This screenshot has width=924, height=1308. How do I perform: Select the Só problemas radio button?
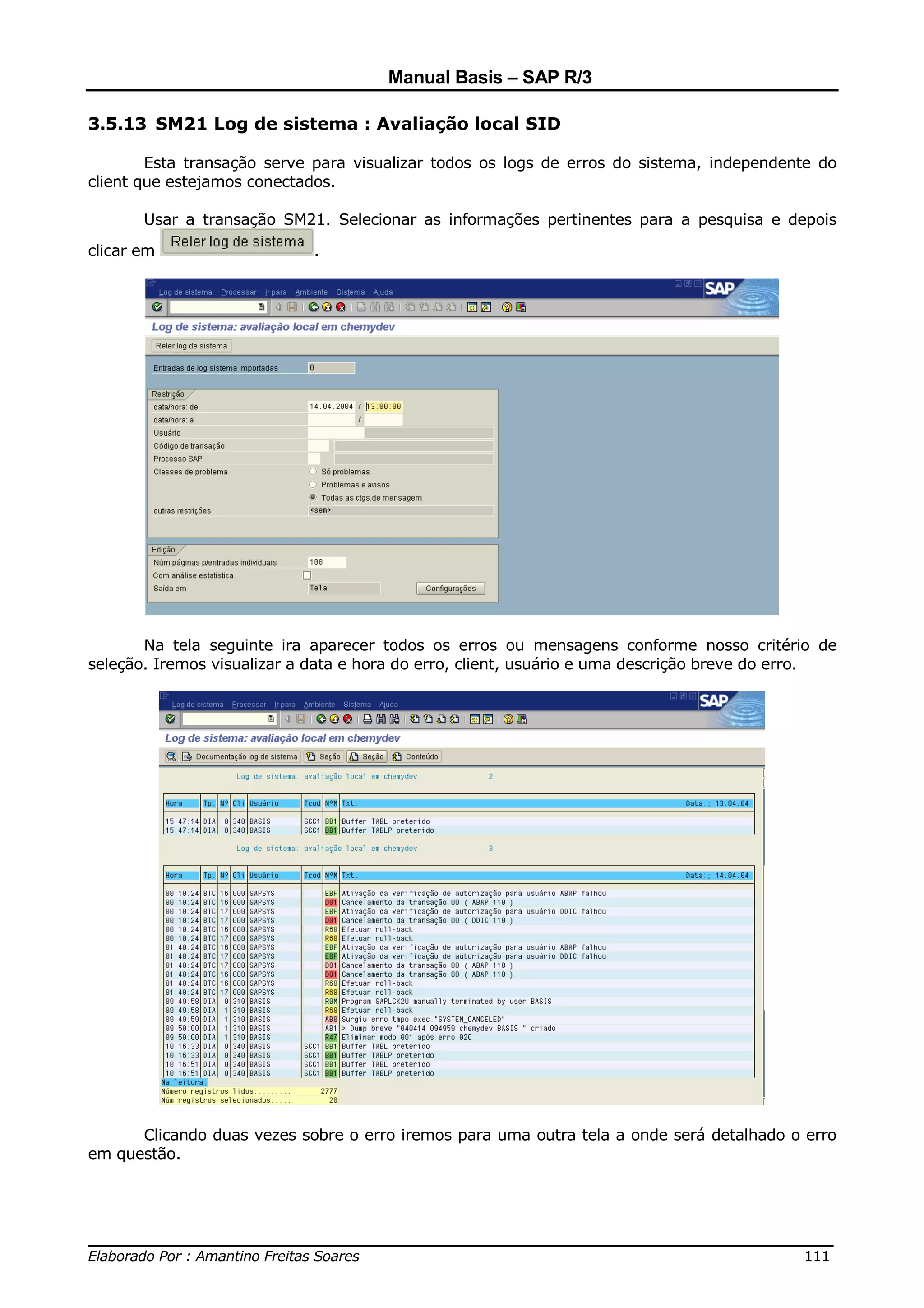coord(313,471)
